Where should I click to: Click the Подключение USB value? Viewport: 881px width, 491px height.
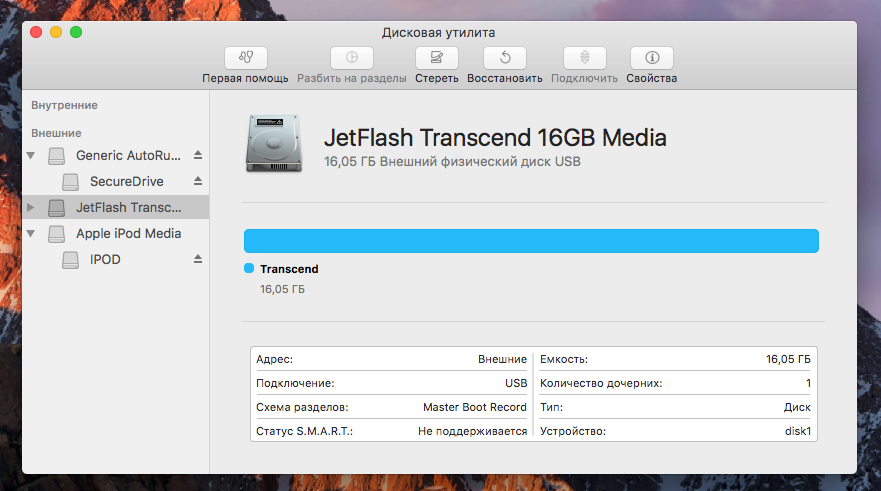click(x=516, y=383)
